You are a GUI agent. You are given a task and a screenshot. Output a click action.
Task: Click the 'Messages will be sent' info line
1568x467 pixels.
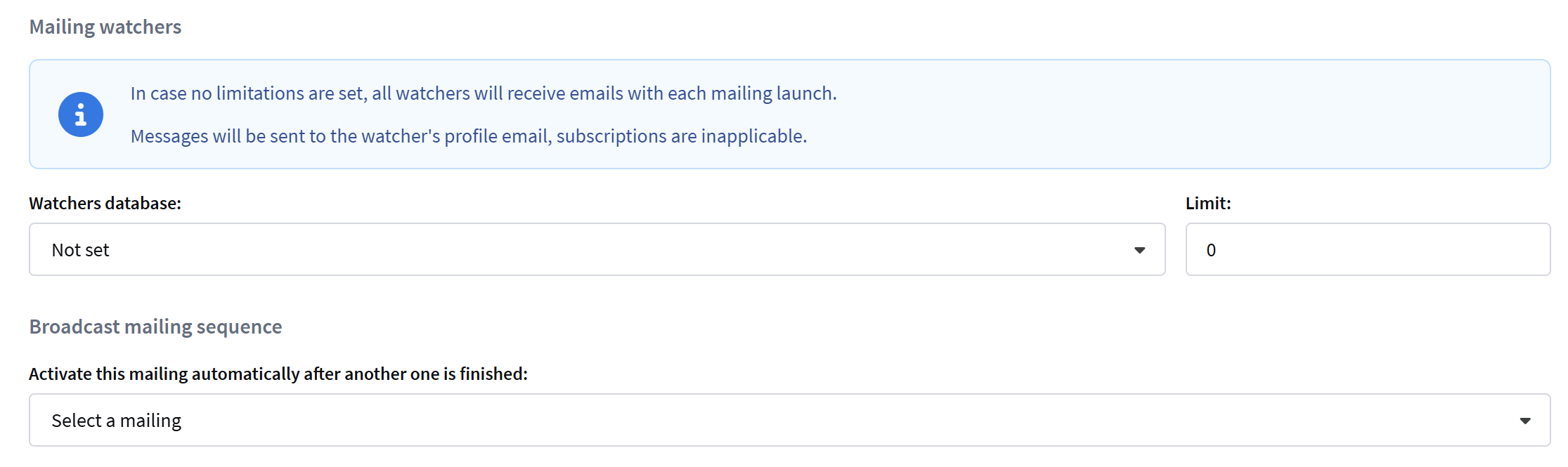coord(468,136)
